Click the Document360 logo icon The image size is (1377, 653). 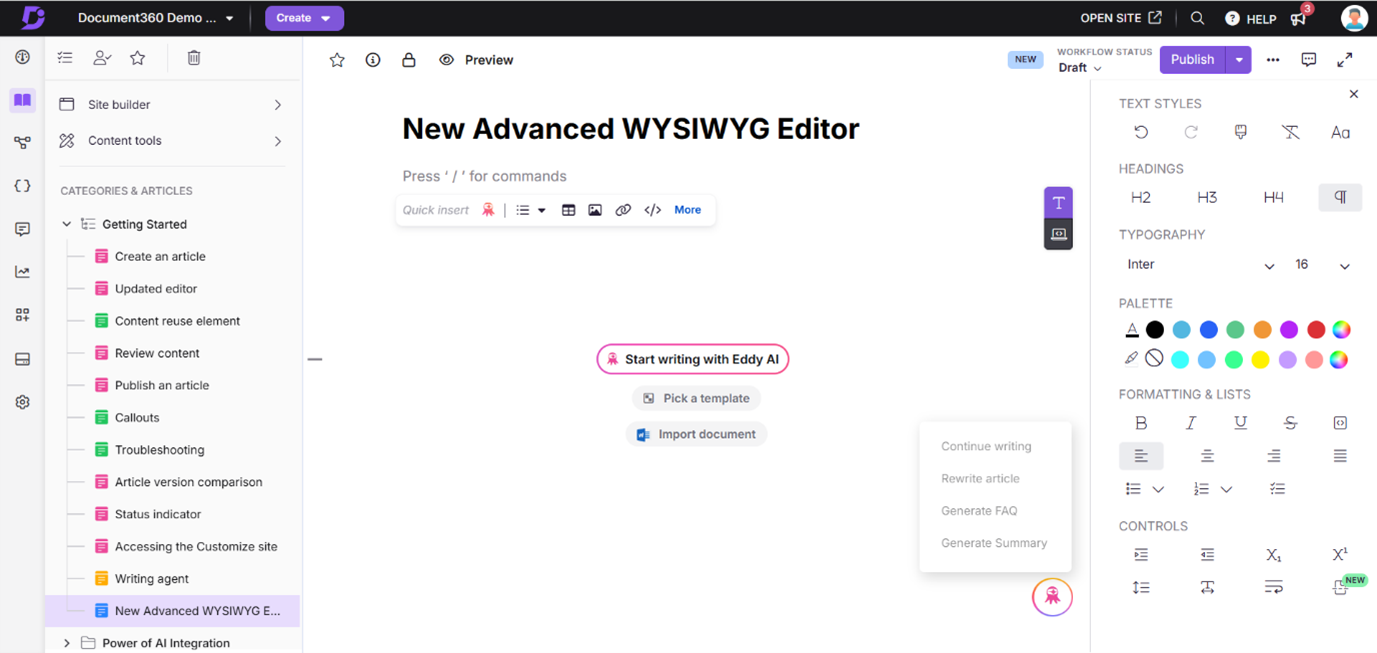(33, 17)
